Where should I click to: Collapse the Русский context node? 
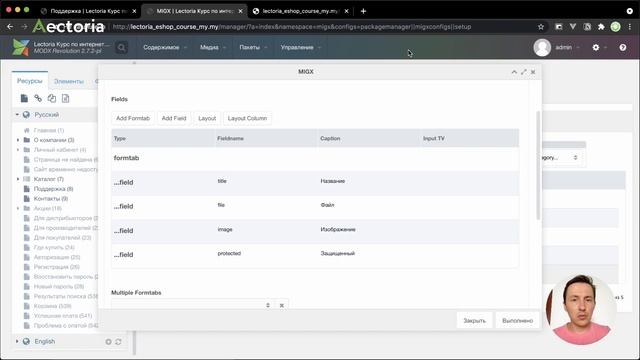tap(17, 115)
